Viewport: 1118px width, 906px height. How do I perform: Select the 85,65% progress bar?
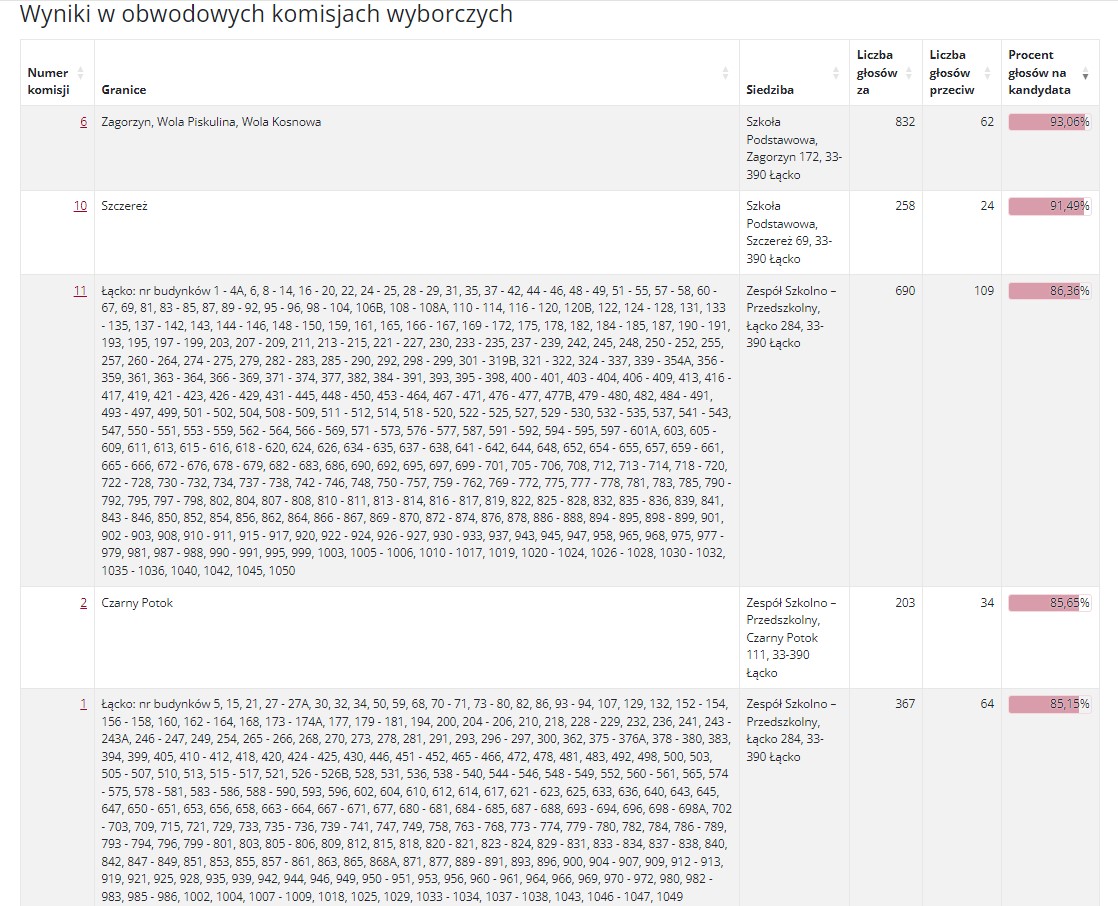point(1049,604)
